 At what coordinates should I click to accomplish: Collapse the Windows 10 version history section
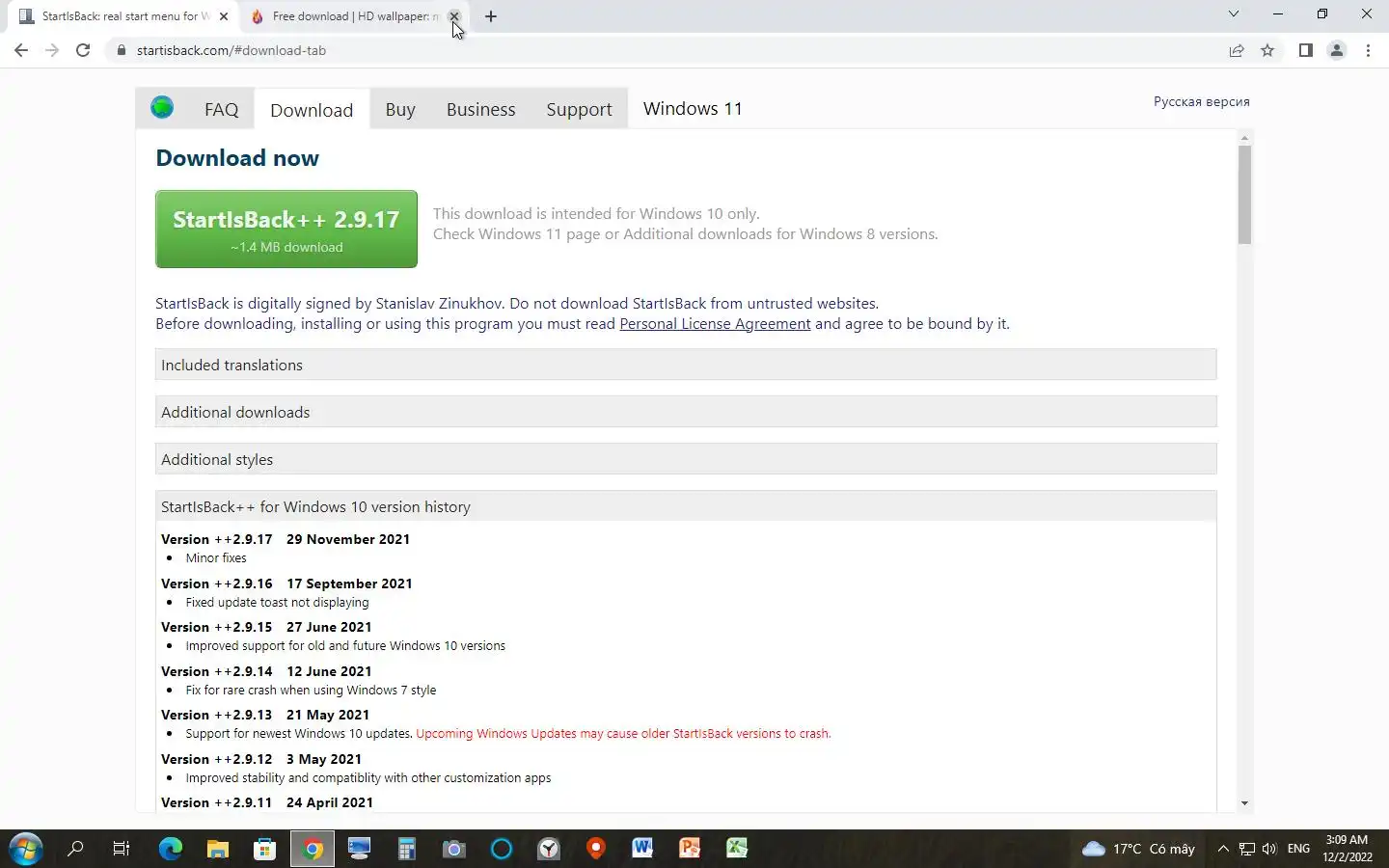(x=686, y=506)
